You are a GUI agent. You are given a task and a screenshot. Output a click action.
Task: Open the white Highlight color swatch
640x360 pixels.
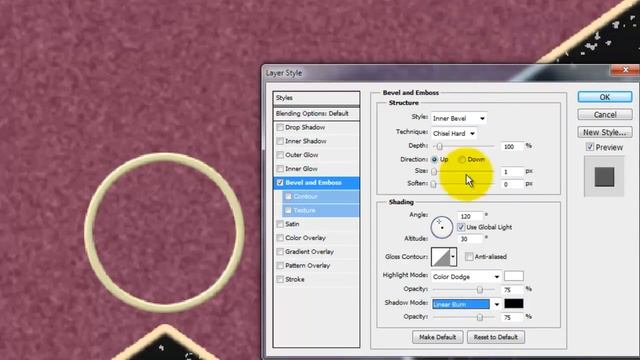point(514,276)
